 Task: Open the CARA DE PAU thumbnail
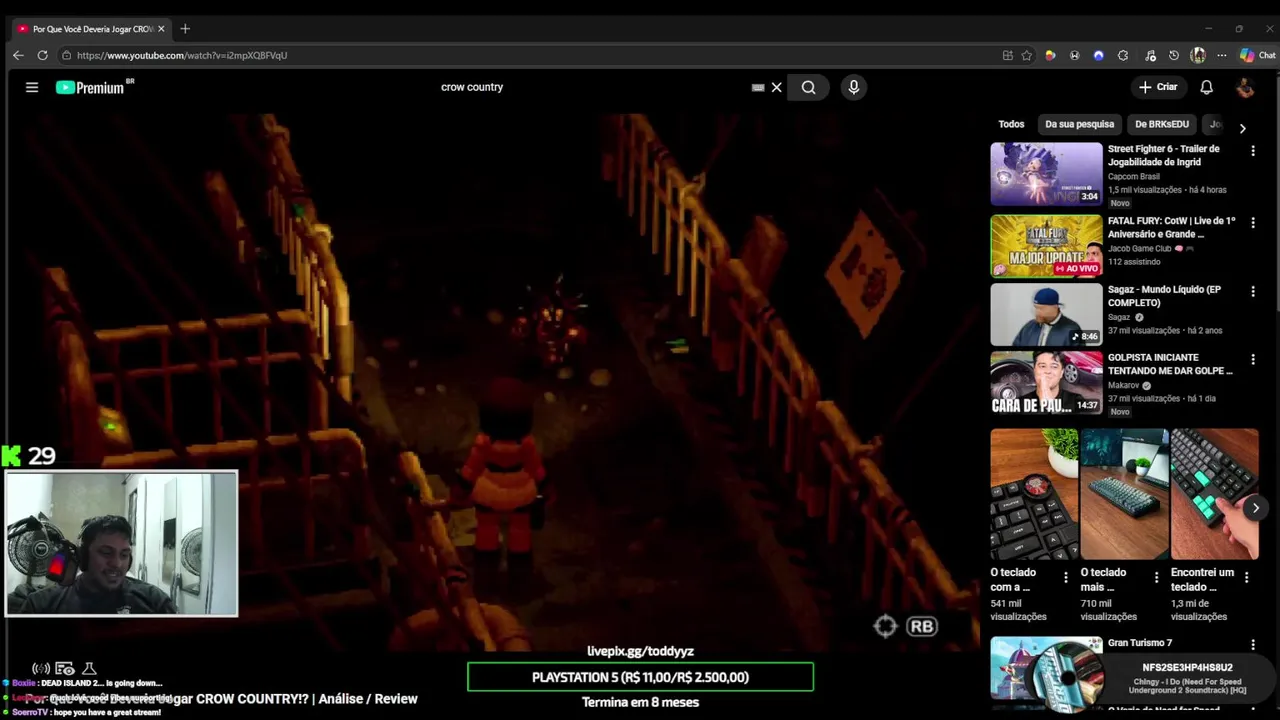click(x=1046, y=382)
